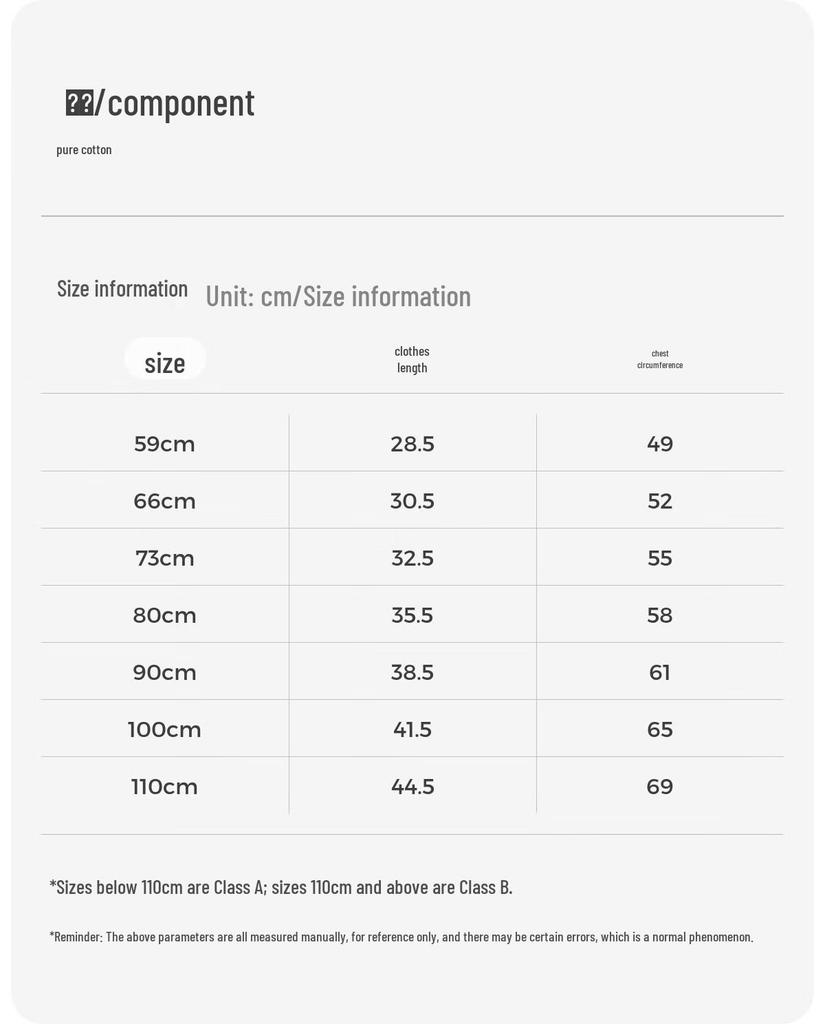
Task: Select the 80cm size cell
Action: pyautogui.click(x=165, y=615)
